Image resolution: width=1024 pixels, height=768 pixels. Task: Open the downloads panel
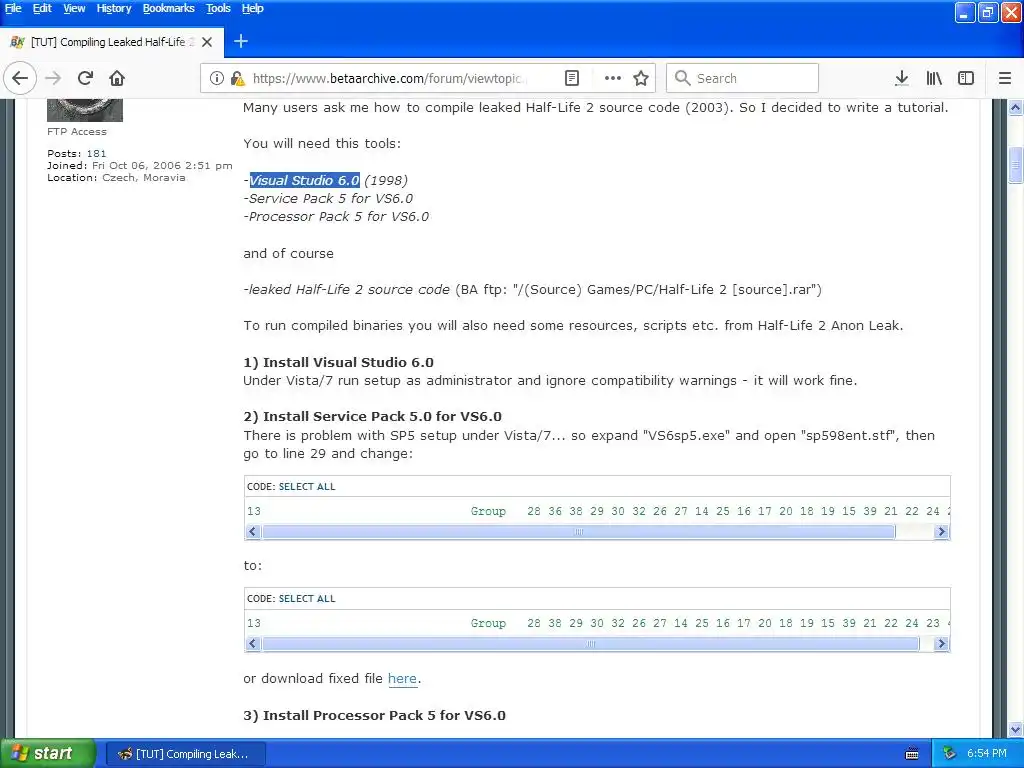[901, 78]
